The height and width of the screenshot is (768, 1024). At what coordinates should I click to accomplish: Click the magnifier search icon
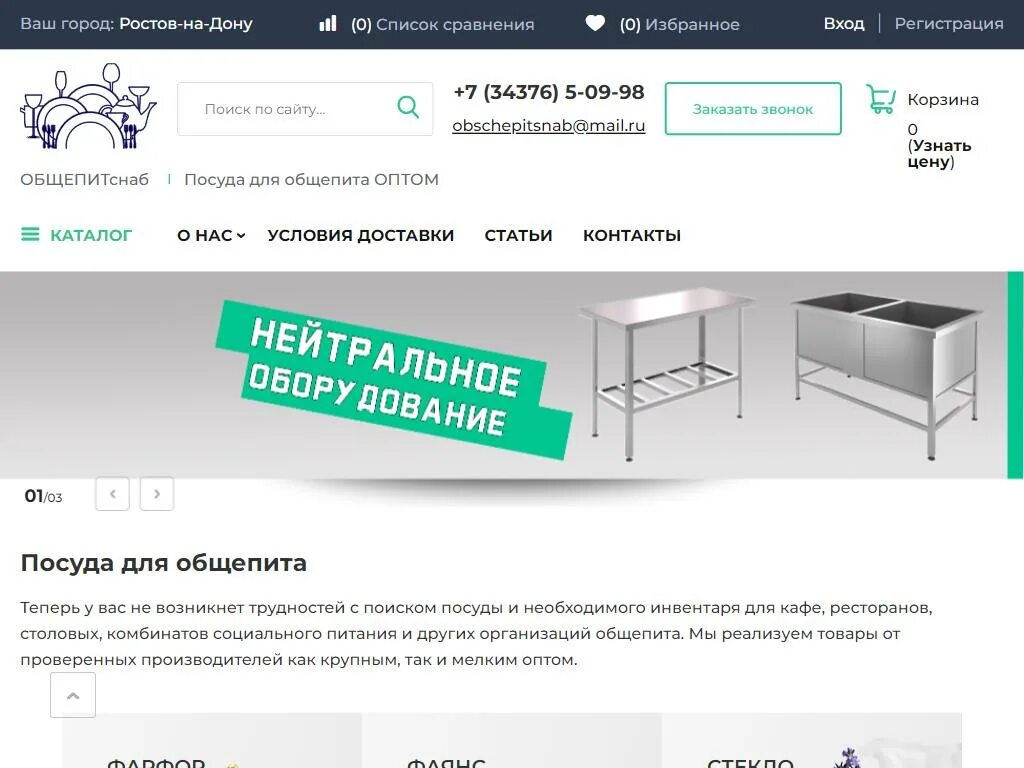(x=408, y=106)
